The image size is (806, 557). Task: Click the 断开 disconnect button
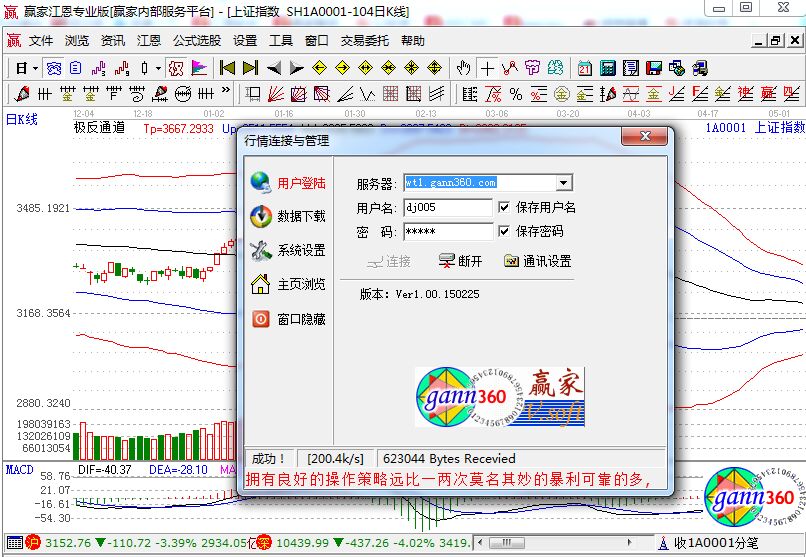[x=461, y=261]
